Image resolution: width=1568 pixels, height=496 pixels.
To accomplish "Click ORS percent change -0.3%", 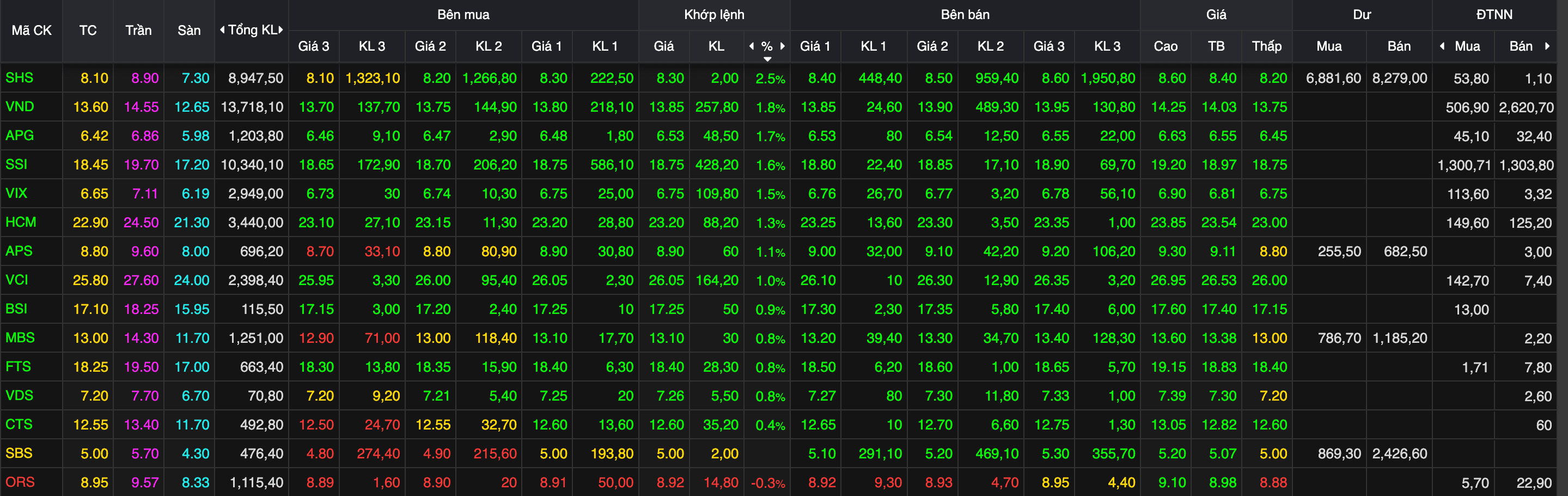I will [x=767, y=482].
